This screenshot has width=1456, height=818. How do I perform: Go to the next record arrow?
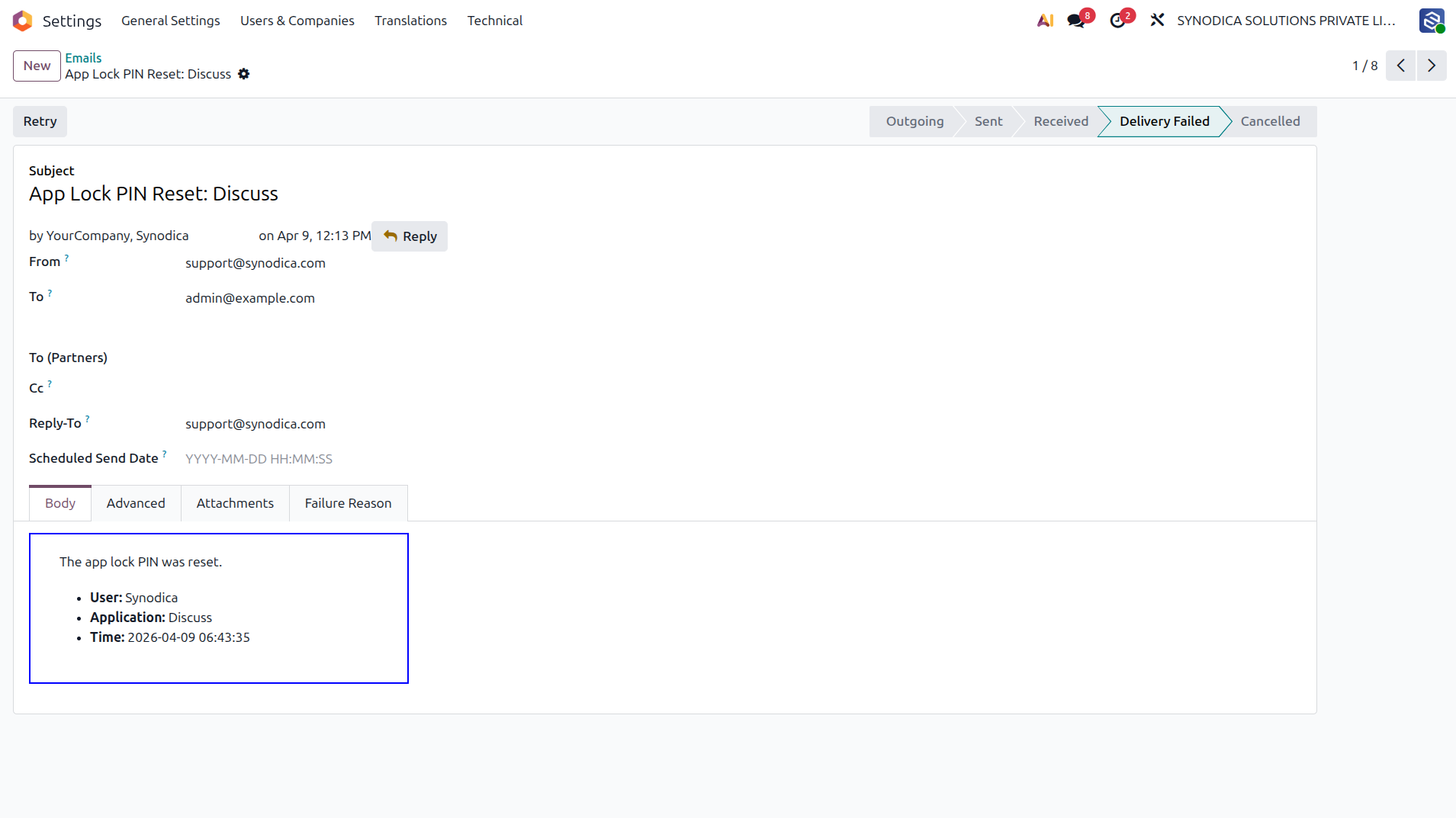click(x=1432, y=66)
